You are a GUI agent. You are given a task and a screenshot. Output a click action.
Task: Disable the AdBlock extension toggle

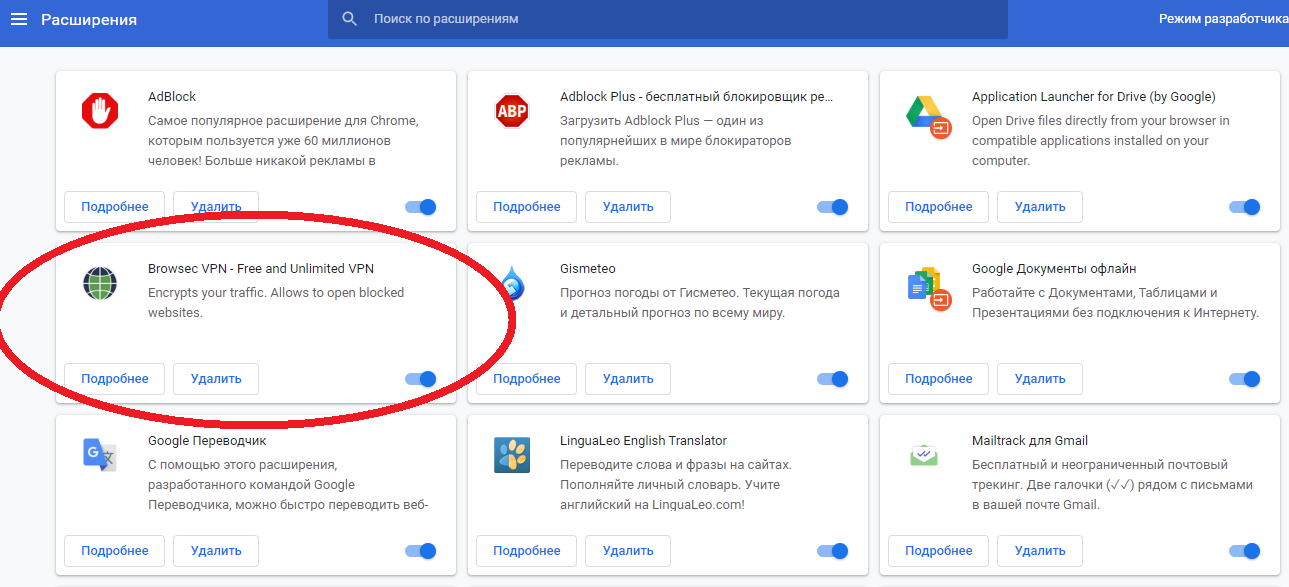[421, 207]
